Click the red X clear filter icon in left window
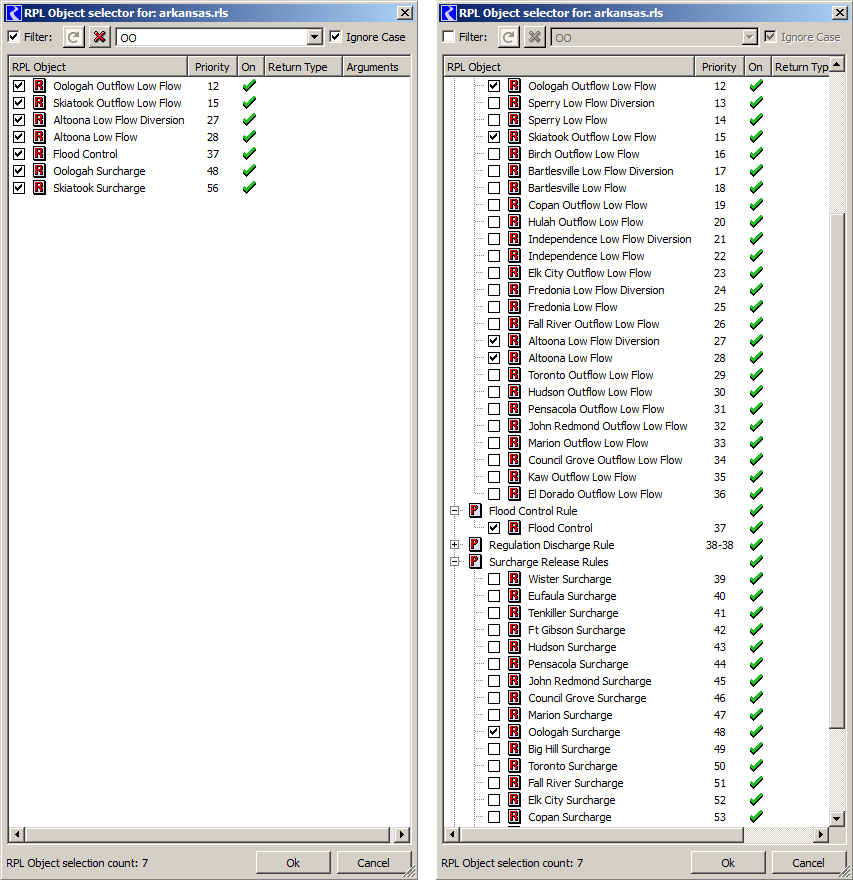This screenshot has height=880, width=853. tap(99, 37)
